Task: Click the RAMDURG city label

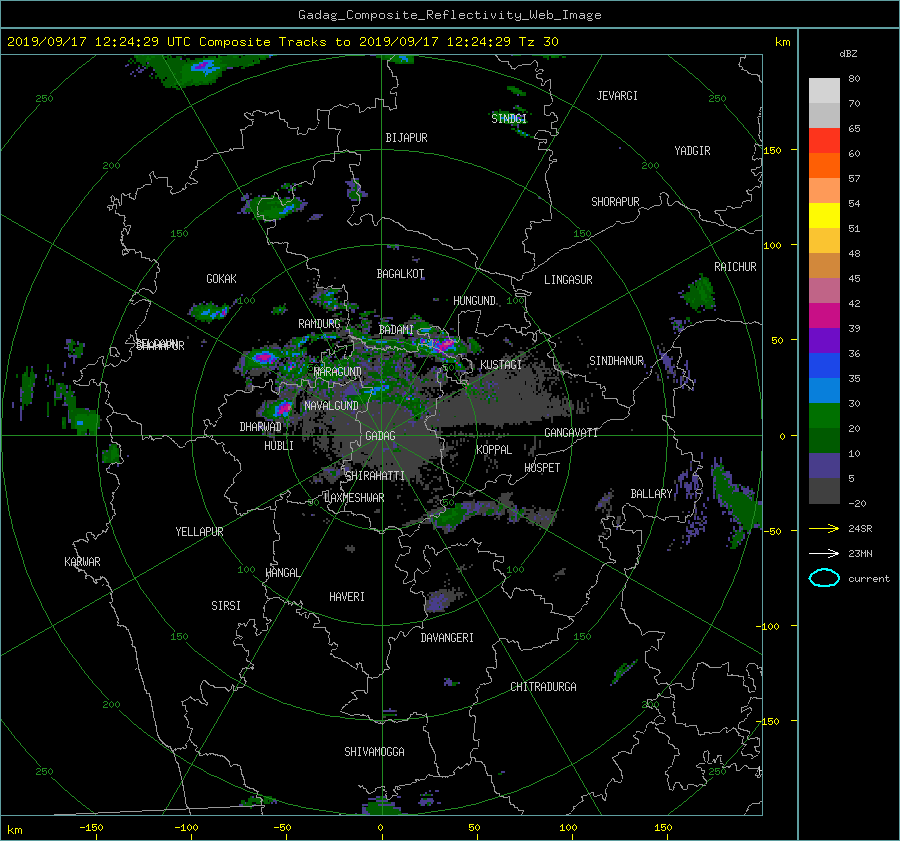Action: [x=319, y=324]
